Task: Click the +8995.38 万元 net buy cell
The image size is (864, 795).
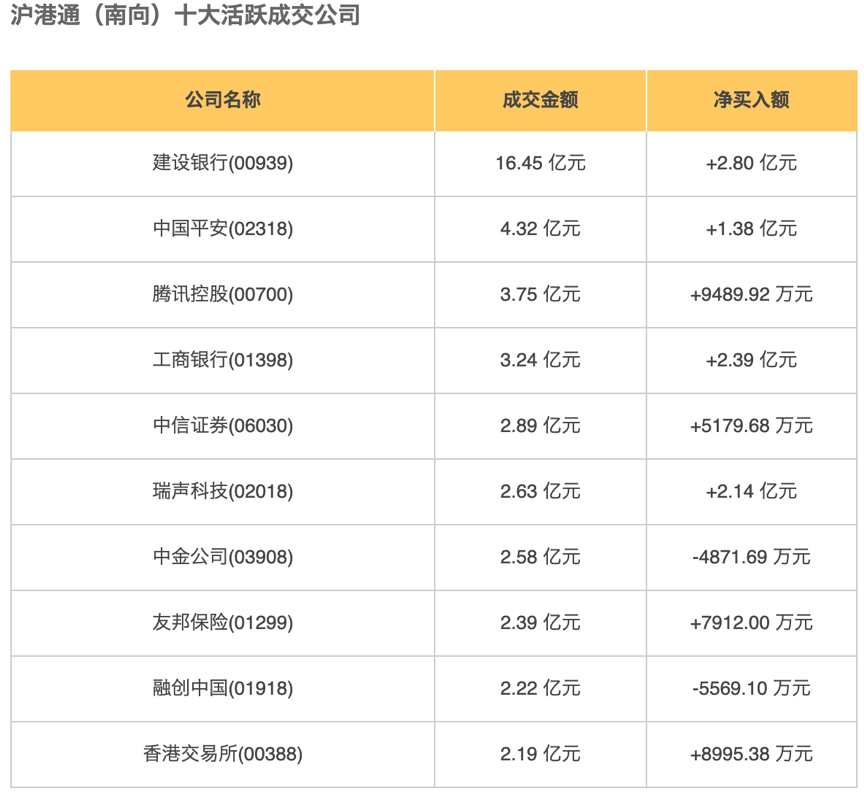Action: 751,754
